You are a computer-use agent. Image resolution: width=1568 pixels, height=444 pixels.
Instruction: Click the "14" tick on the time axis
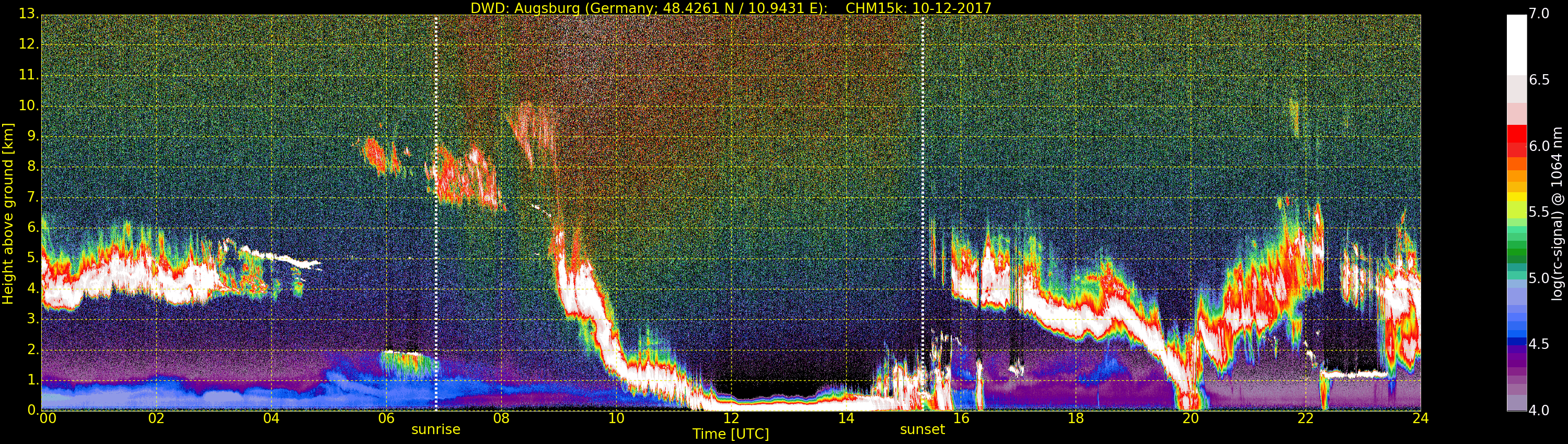pyautogui.click(x=846, y=418)
